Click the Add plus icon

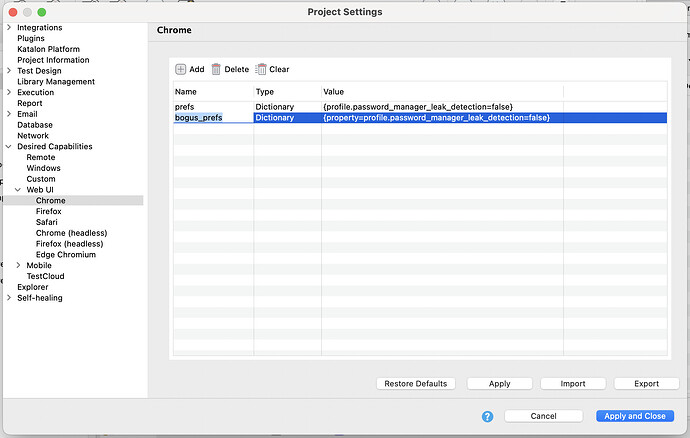coord(180,69)
